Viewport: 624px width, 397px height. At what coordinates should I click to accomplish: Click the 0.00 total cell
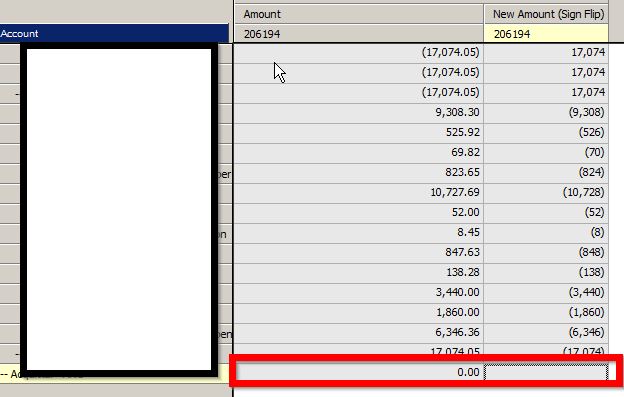point(359,372)
